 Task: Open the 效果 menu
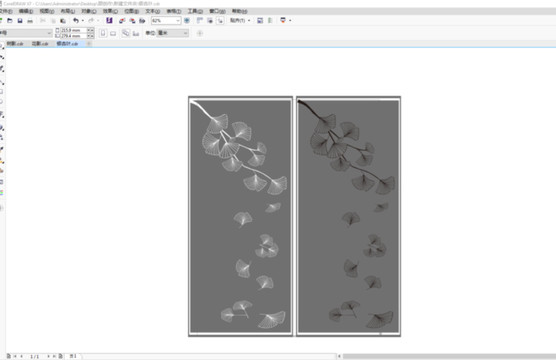[110, 11]
